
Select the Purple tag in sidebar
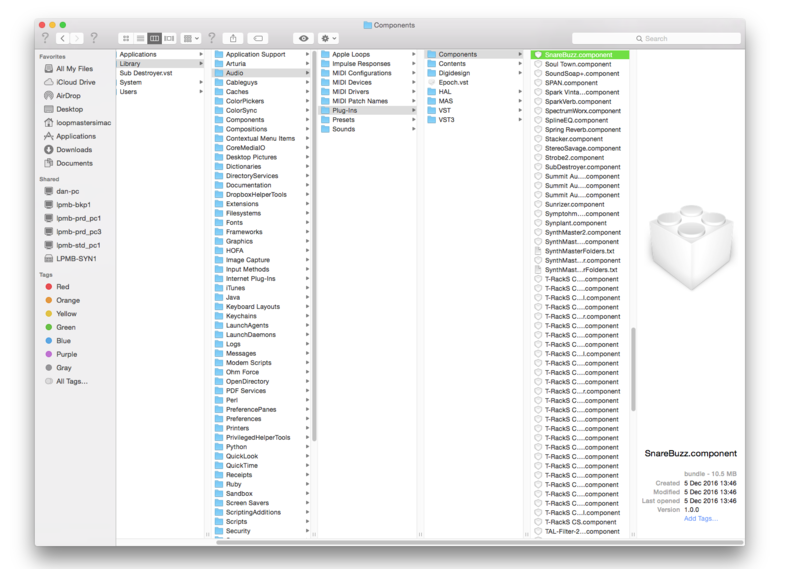pyautogui.click(x=65, y=354)
